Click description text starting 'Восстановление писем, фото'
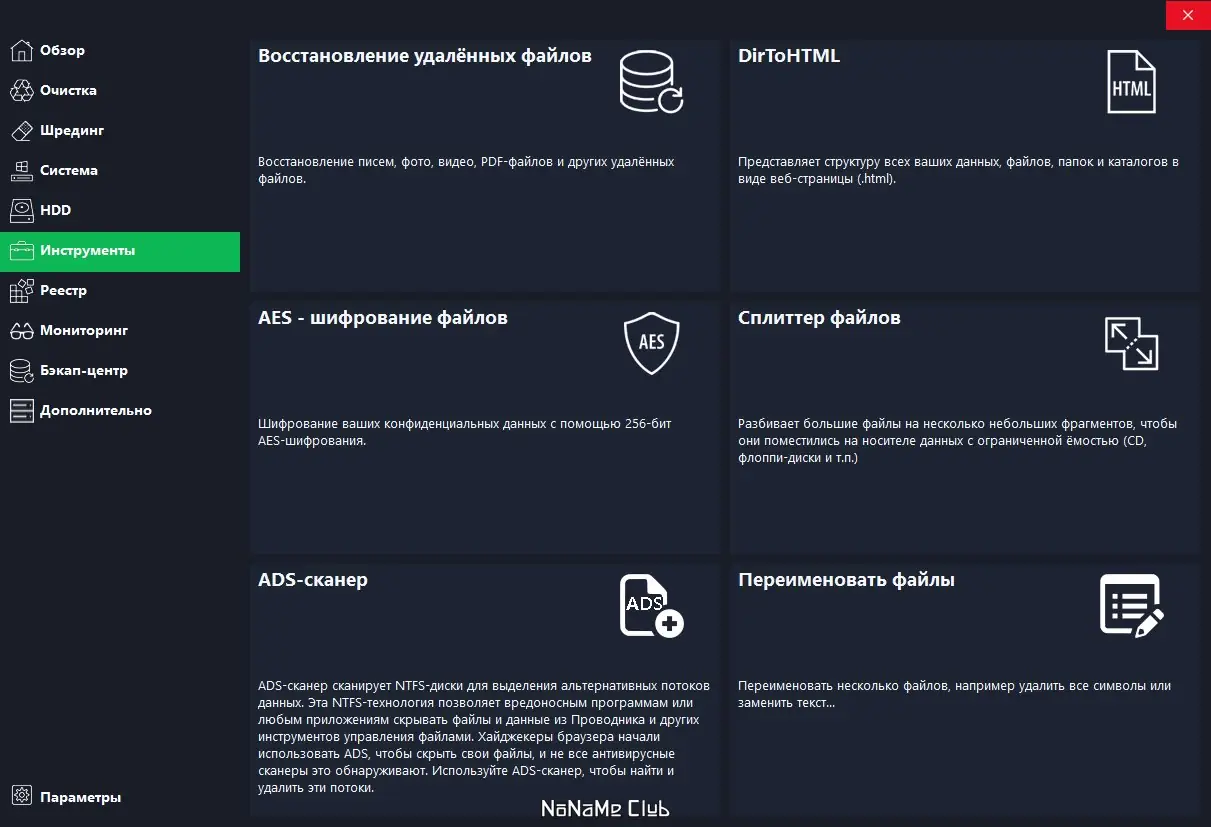1211x827 pixels. pyautogui.click(x=466, y=170)
